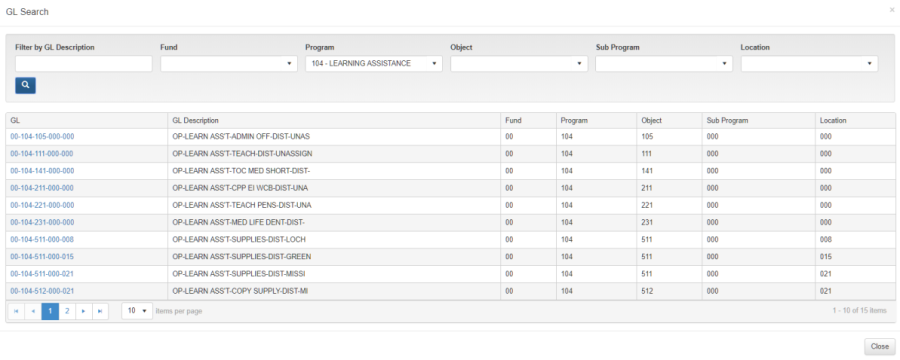Viewport: 900px width, 360px height.
Task: Focus the Filter by GL Description field
Action: (84, 64)
